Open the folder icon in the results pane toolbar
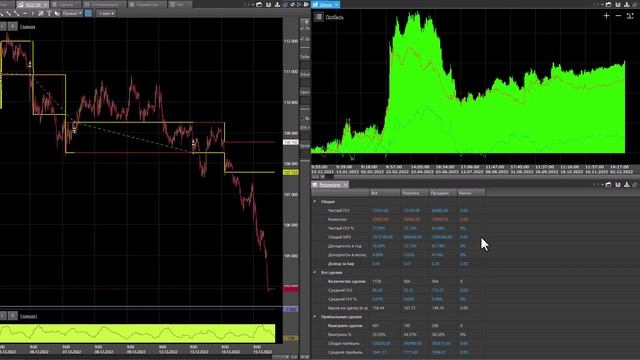Image resolution: width=640 pixels, height=360 pixels. pos(609,184)
